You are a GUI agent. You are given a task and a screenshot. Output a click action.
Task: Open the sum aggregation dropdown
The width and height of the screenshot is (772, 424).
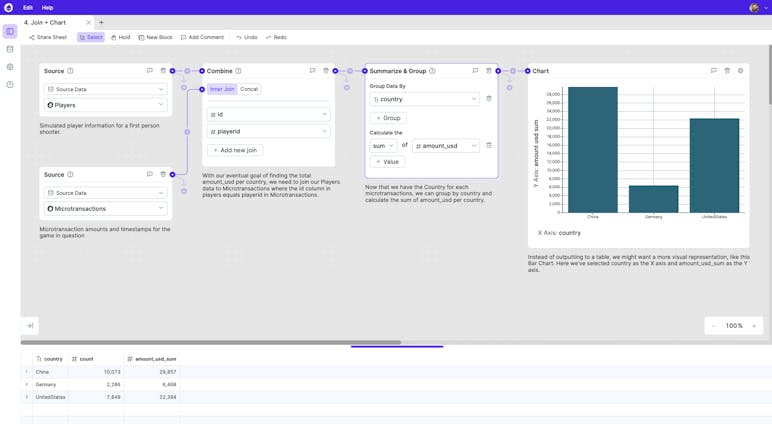tap(383, 146)
